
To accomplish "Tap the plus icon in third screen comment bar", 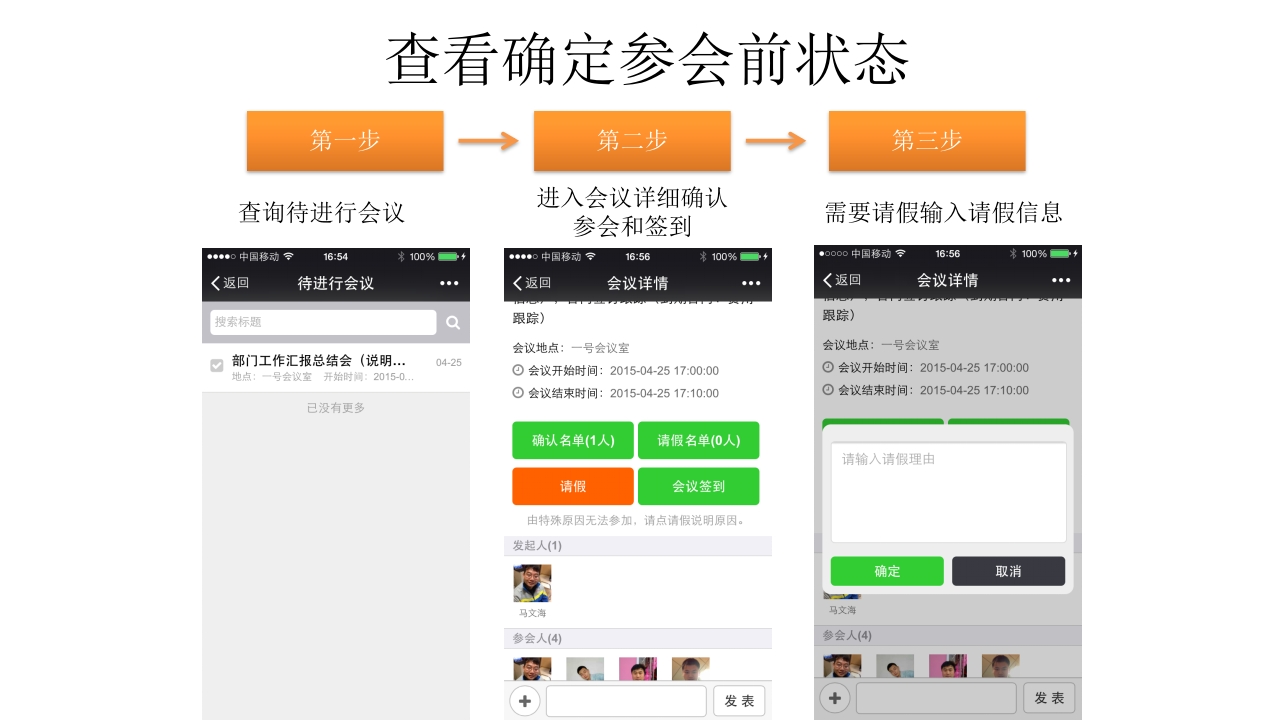I will pyautogui.click(x=835, y=697).
